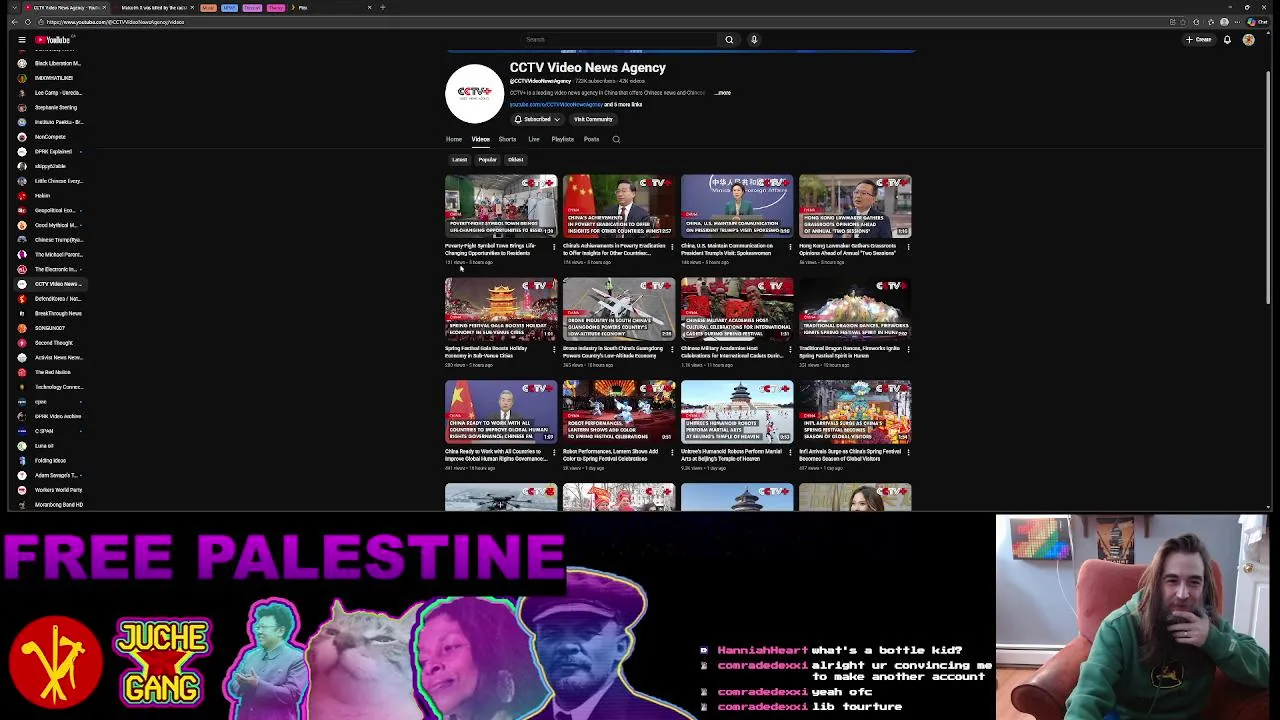This screenshot has width=1280, height=720.
Task: Click the Create button in header
Action: click(x=1199, y=40)
